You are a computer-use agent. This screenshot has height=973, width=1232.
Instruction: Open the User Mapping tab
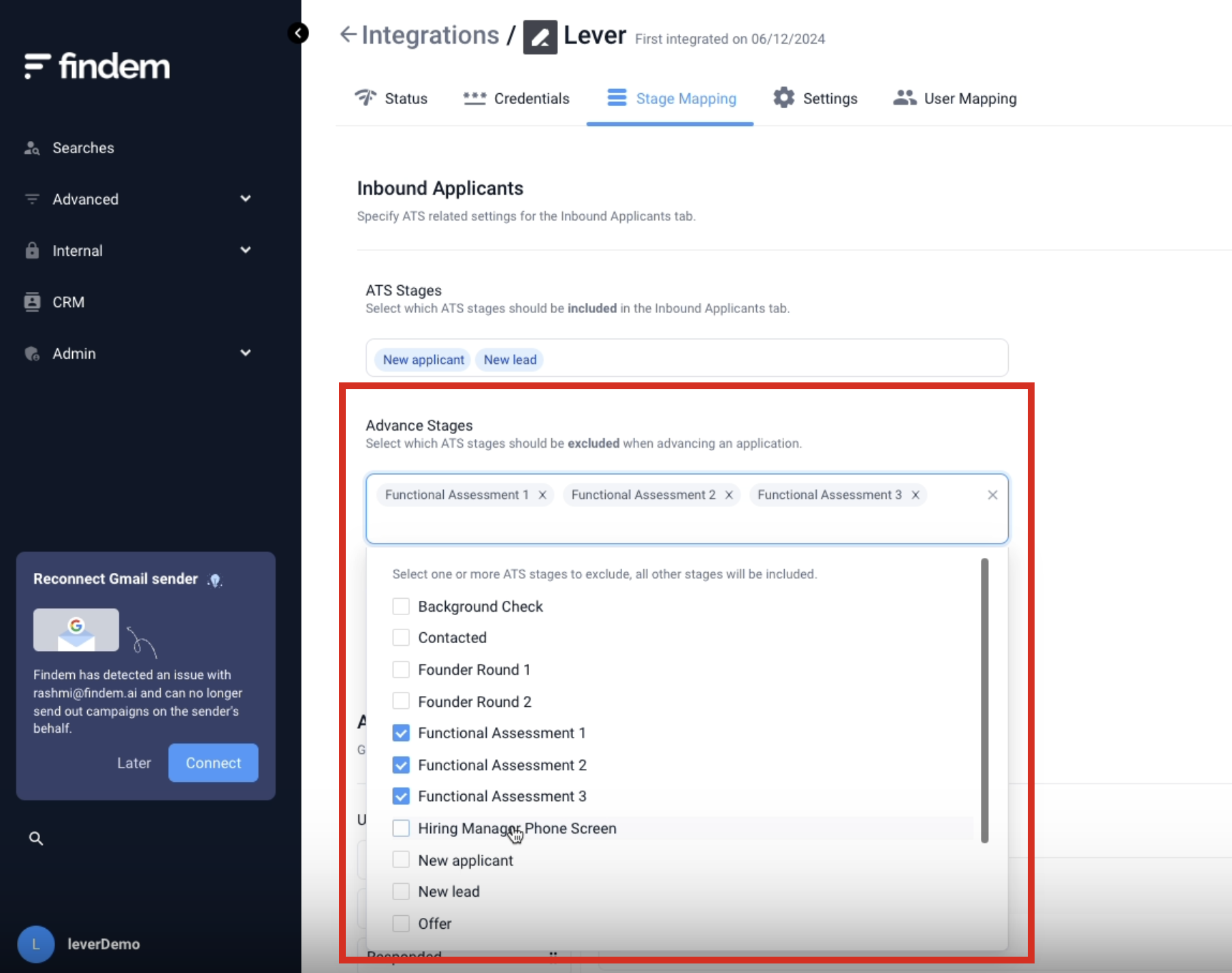[x=955, y=99]
